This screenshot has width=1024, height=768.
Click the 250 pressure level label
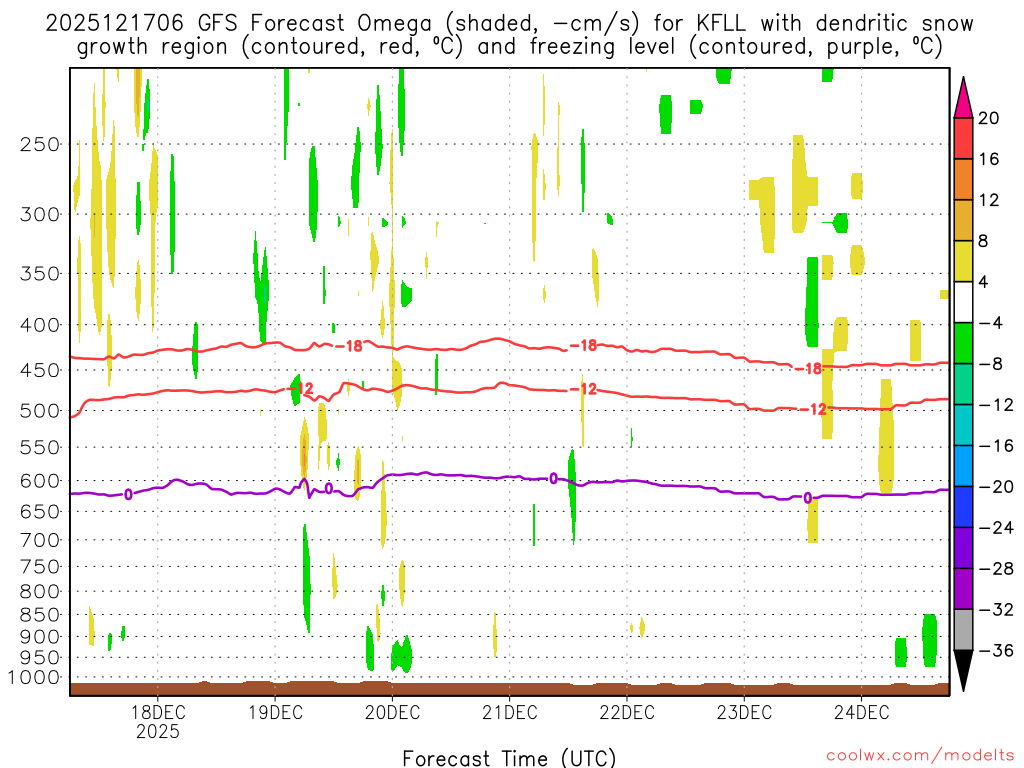[x=40, y=144]
